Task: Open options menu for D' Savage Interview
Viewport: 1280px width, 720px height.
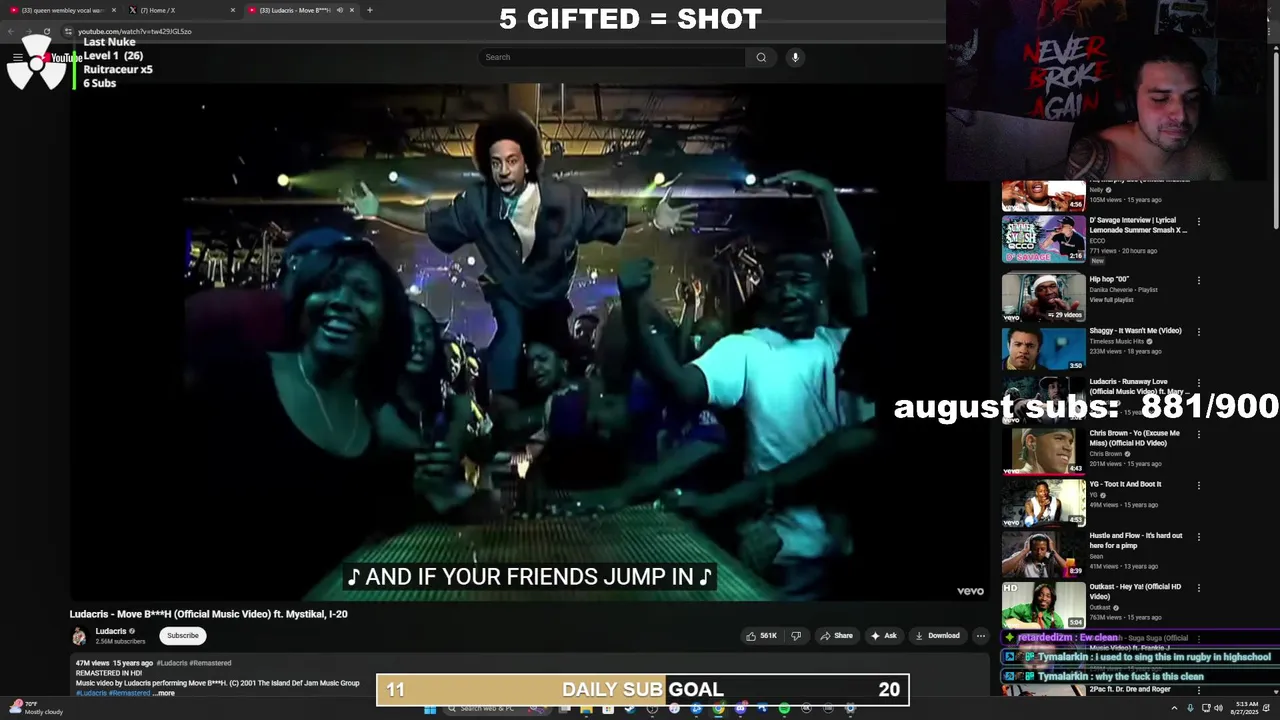Action: coord(1198,221)
